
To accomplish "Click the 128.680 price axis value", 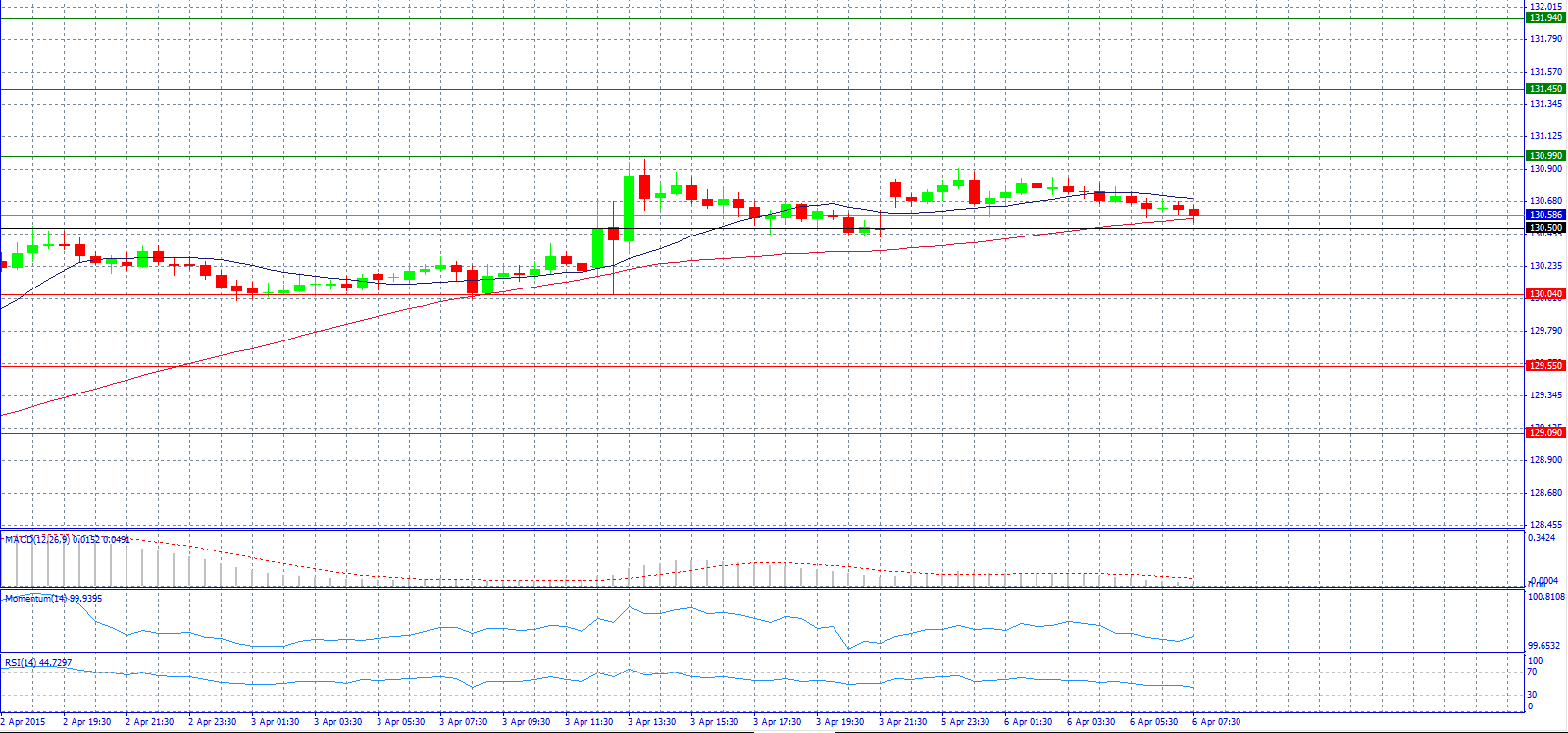I will coord(1546,493).
